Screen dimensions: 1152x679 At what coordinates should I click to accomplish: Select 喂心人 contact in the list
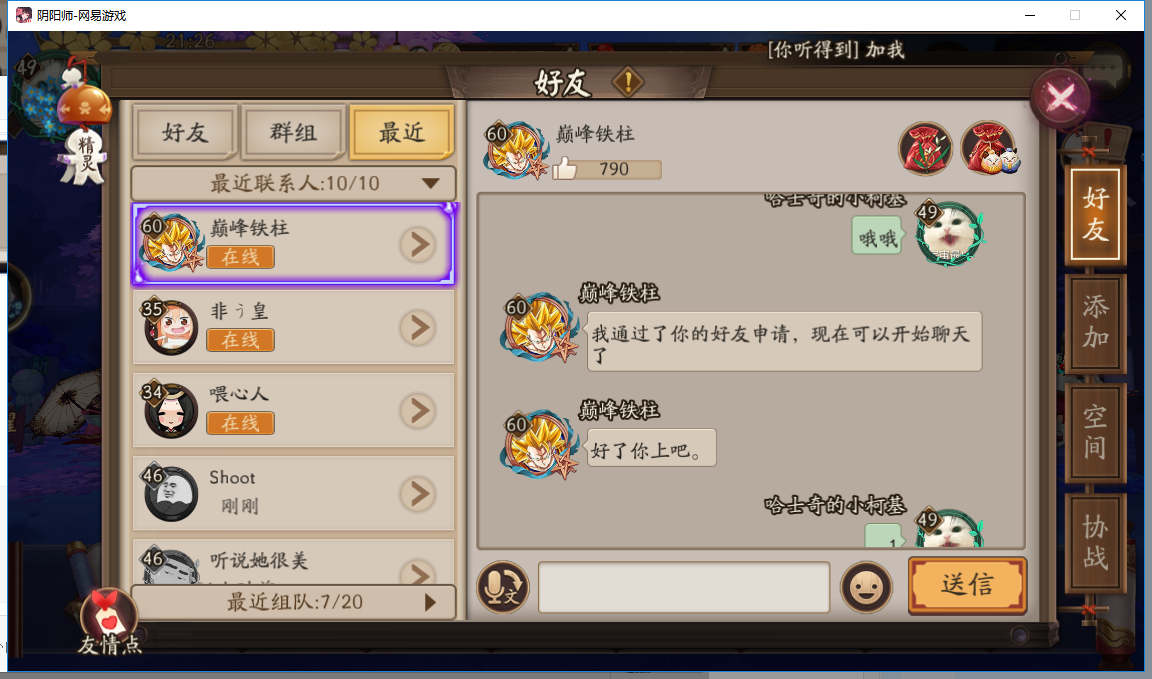(293, 410)
